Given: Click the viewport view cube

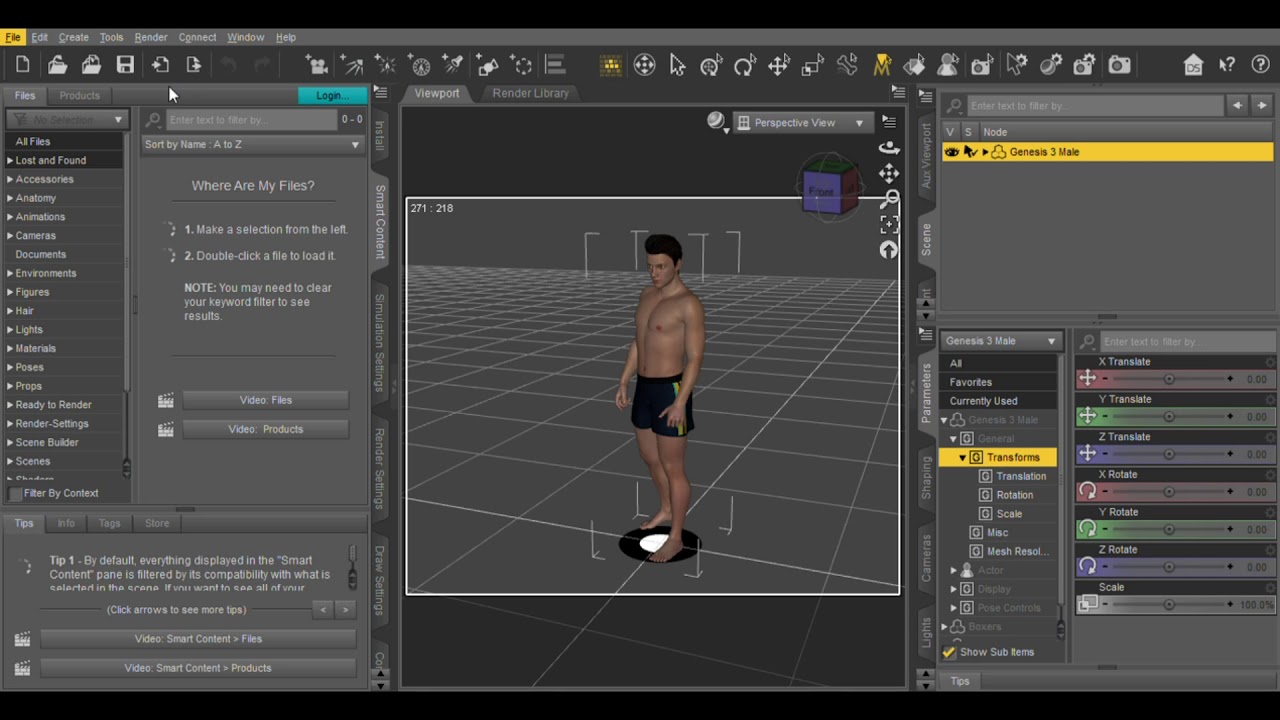Looking at the screenshot, I should [830, 187].
